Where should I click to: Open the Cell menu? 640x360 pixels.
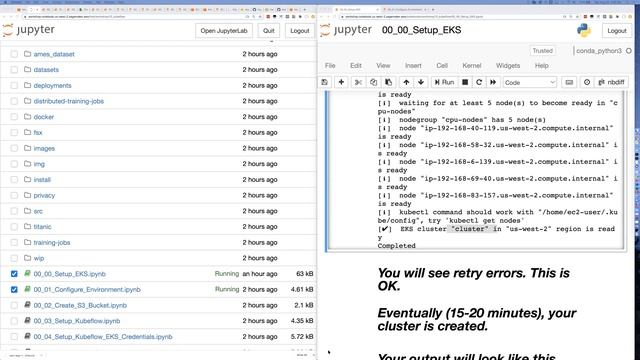(442, 65)
